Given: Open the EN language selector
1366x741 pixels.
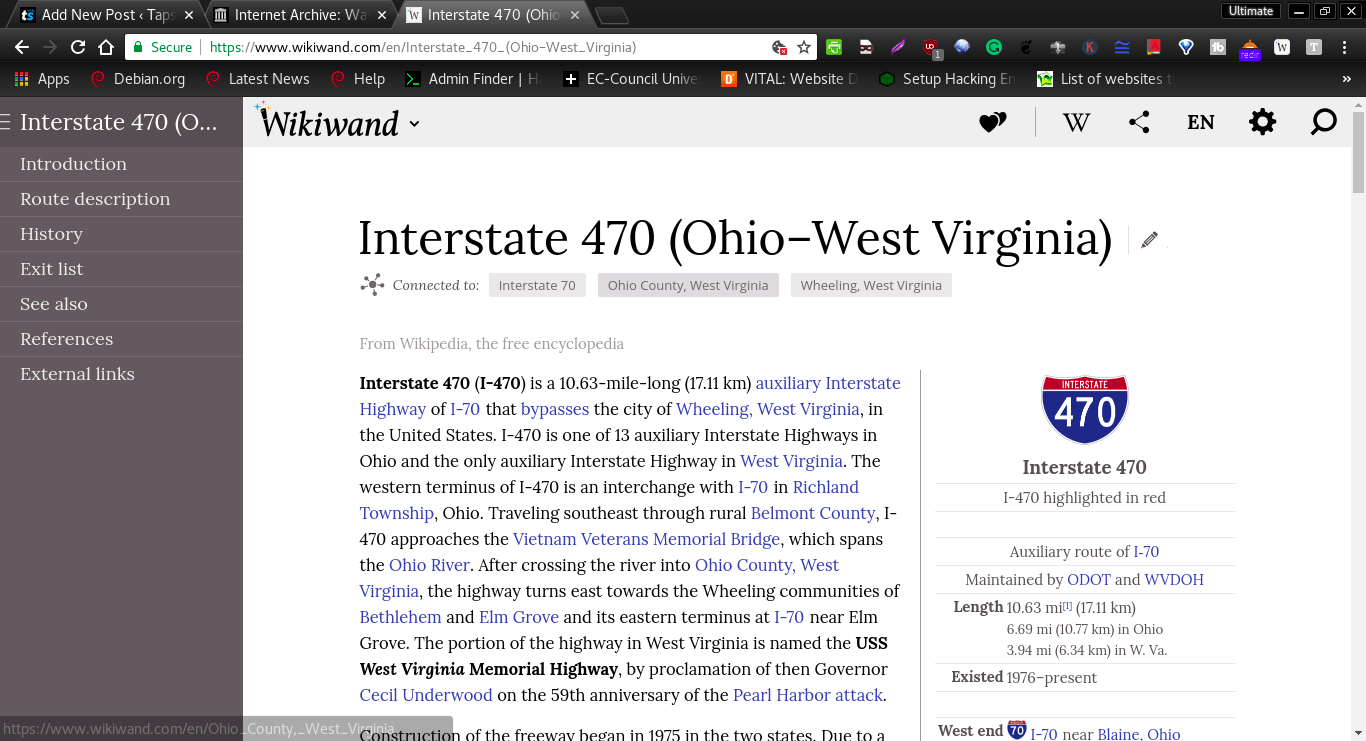Looking at the screenshot, I should click(1201, 122).
